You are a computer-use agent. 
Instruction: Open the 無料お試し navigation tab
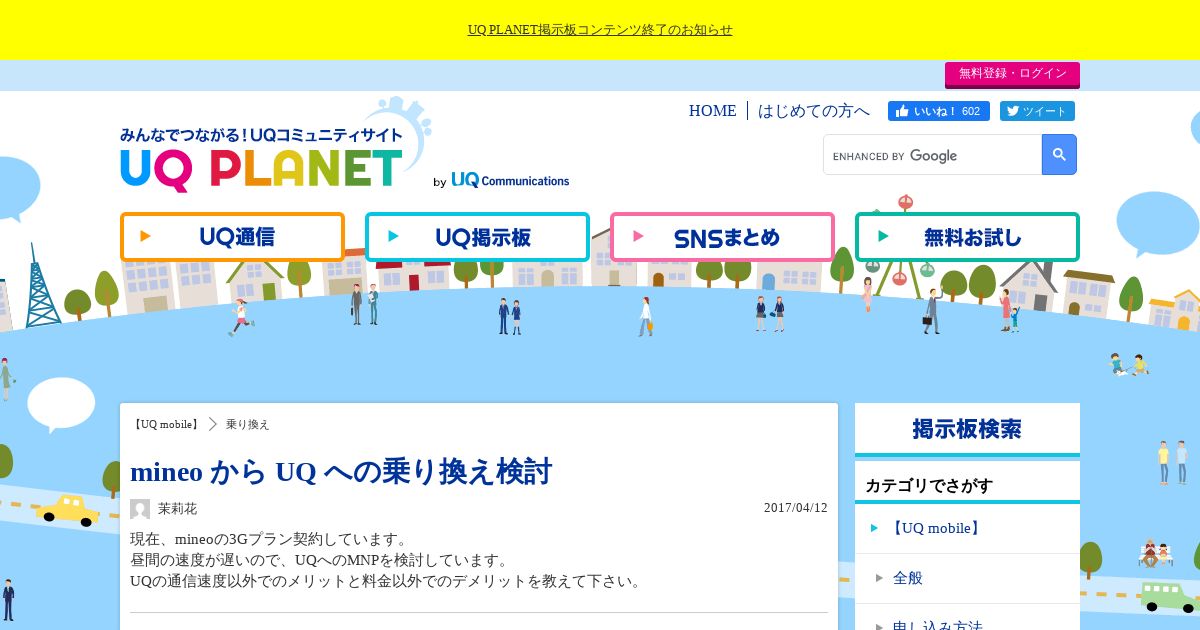click(x=967, y=237)
